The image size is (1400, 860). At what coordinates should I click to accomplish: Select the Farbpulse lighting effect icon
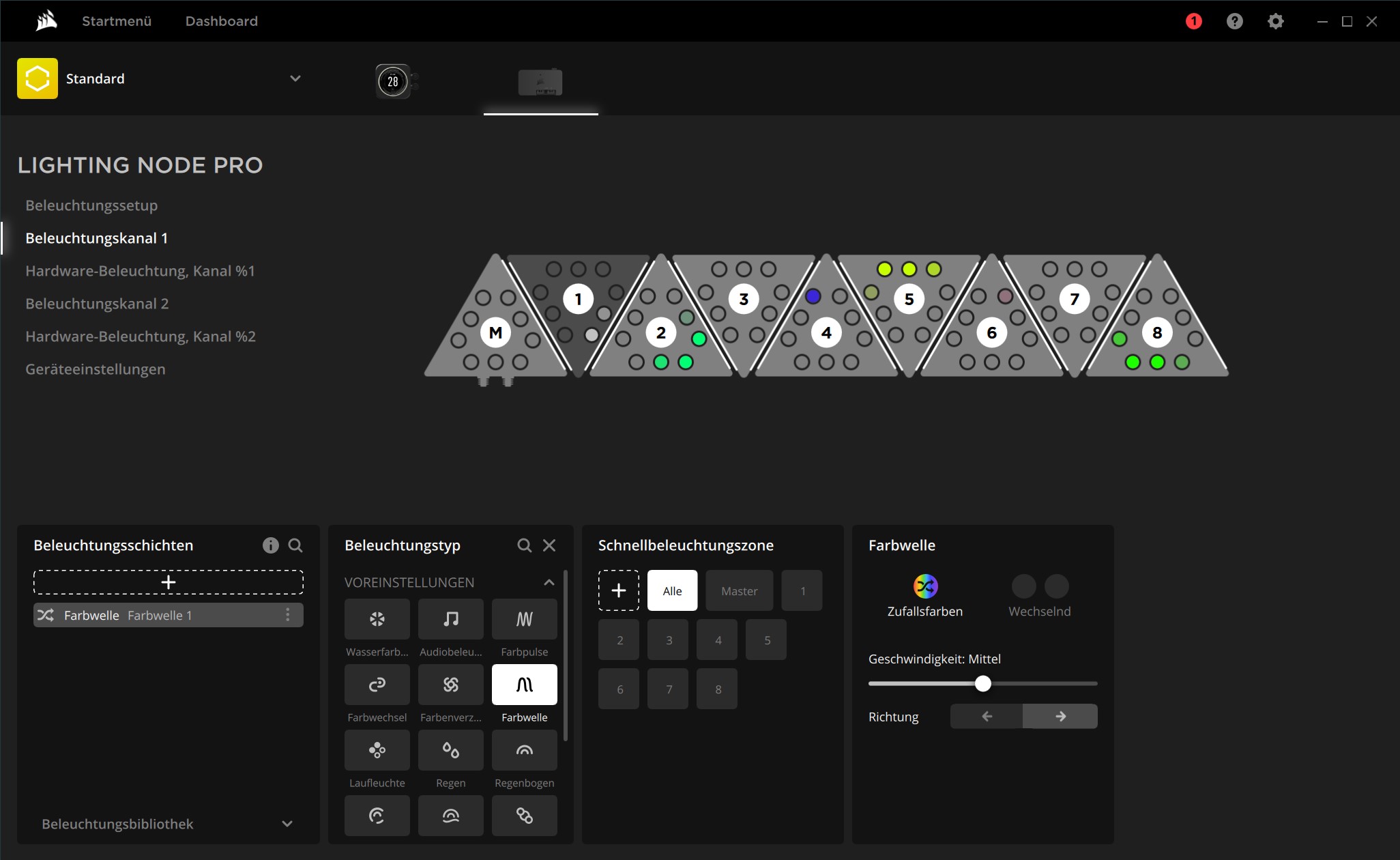pyautogui.click(x=524, y=619)
